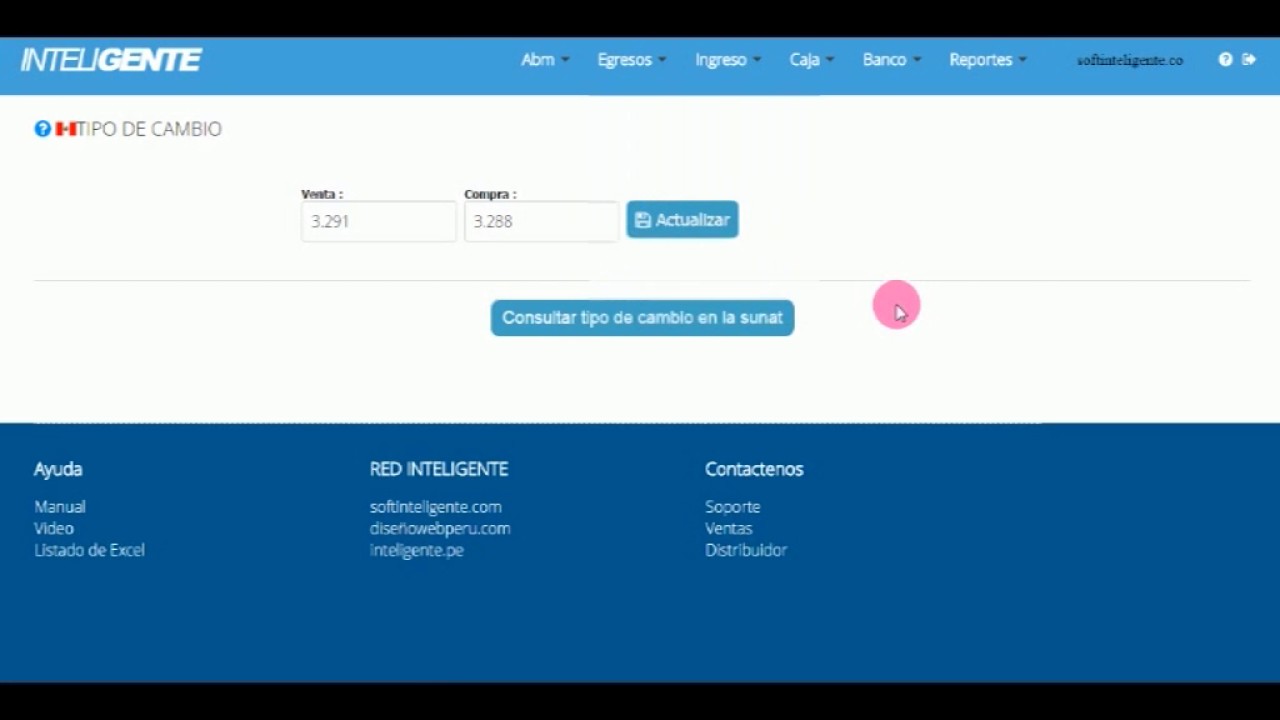Visit softinteligente.com footer link
This screenshot has height=720, width=1280.
tap(435, 507)
